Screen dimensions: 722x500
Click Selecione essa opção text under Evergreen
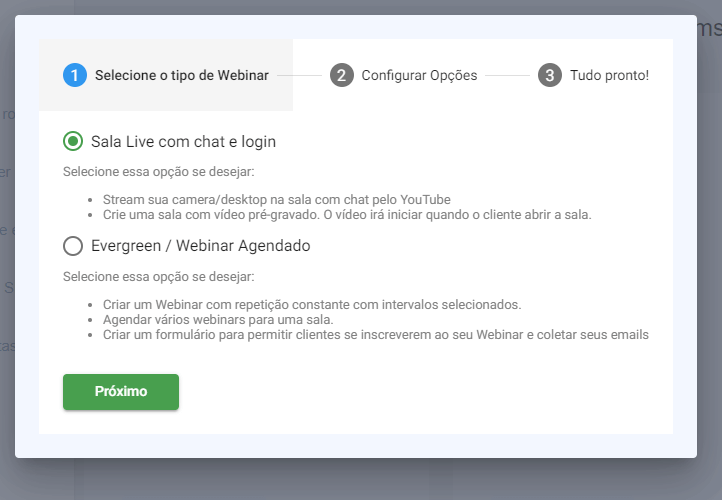[158, 277]
